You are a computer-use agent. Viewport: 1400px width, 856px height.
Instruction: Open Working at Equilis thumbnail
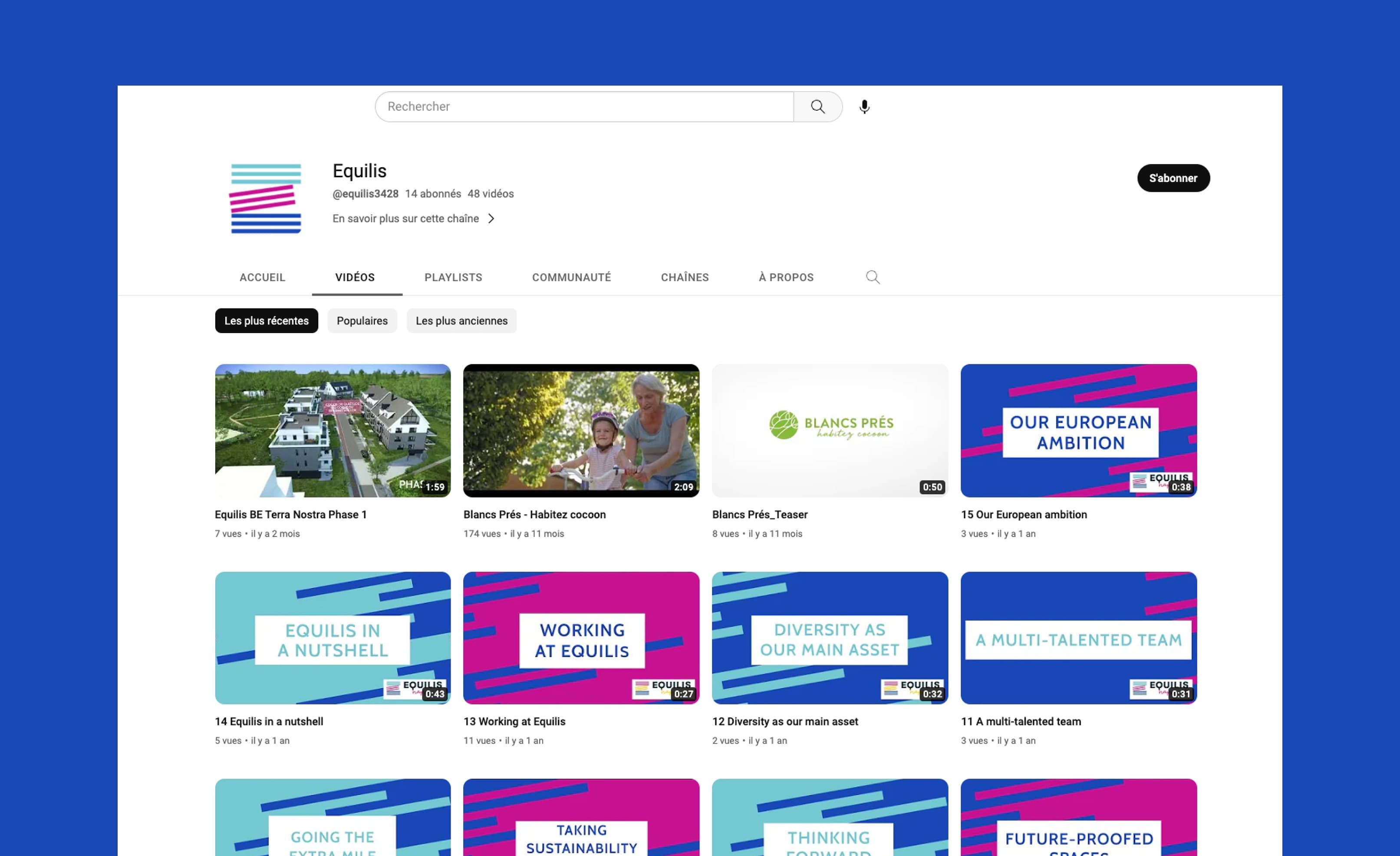581,638
